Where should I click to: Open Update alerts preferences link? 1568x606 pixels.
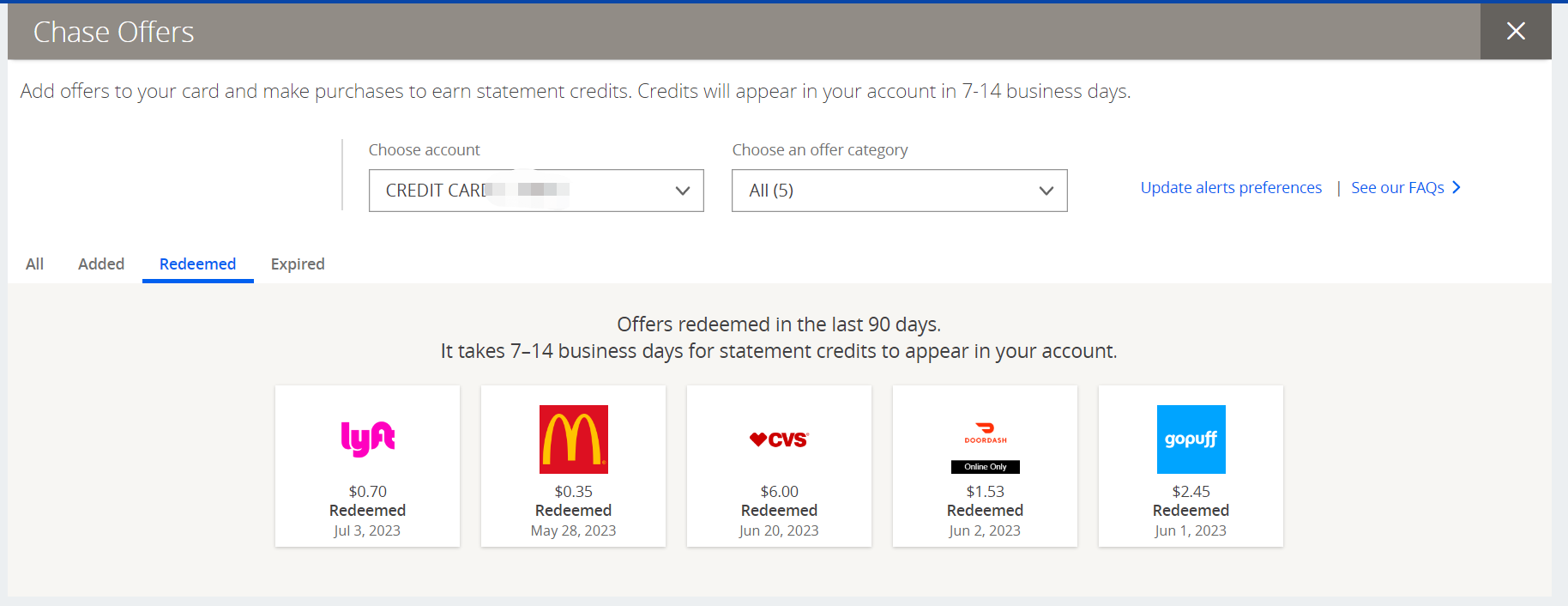point(1231,187)
